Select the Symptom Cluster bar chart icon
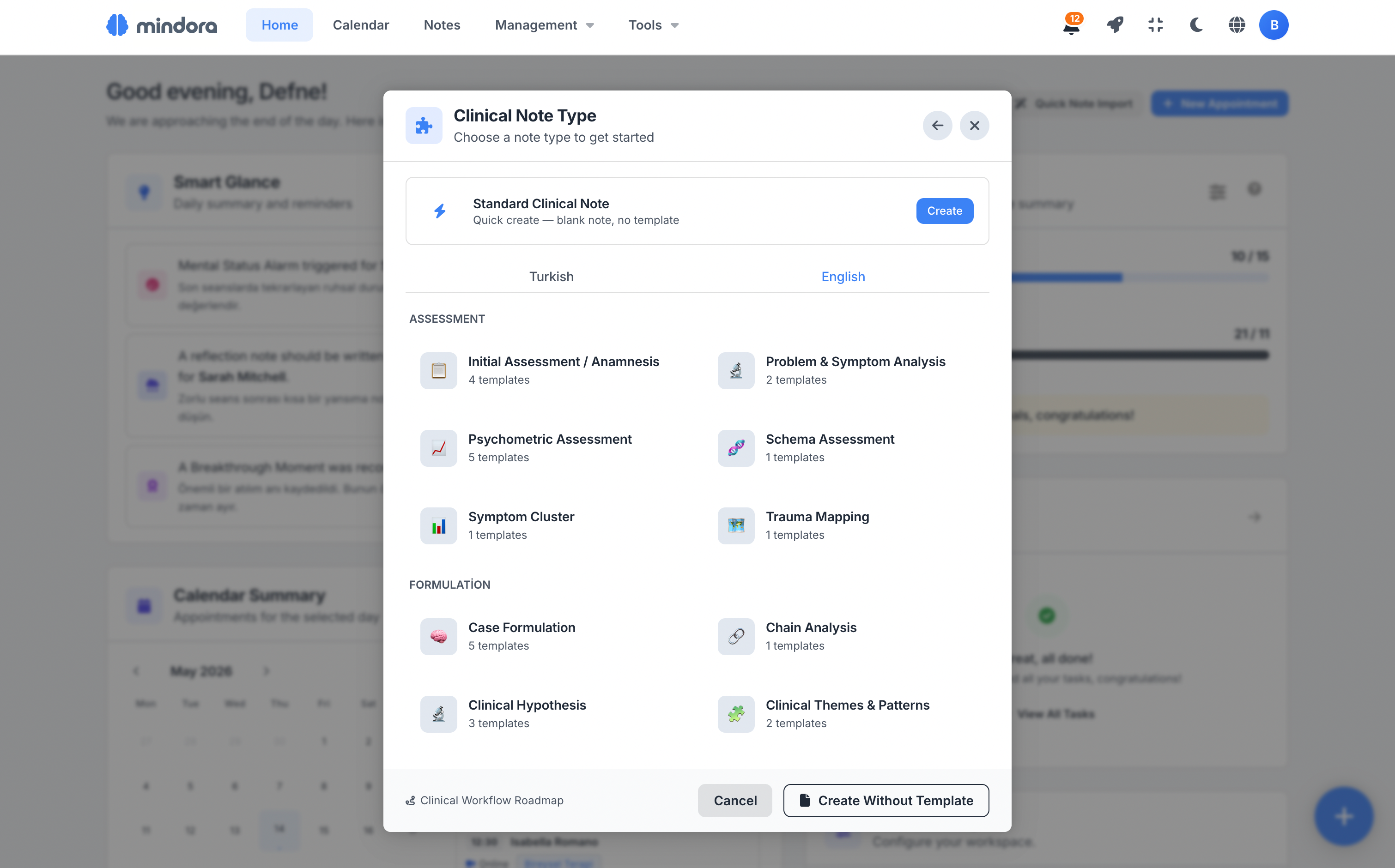Image resolution: width=1395 pixels, height=868 pixels. click(x=438, y=525)
